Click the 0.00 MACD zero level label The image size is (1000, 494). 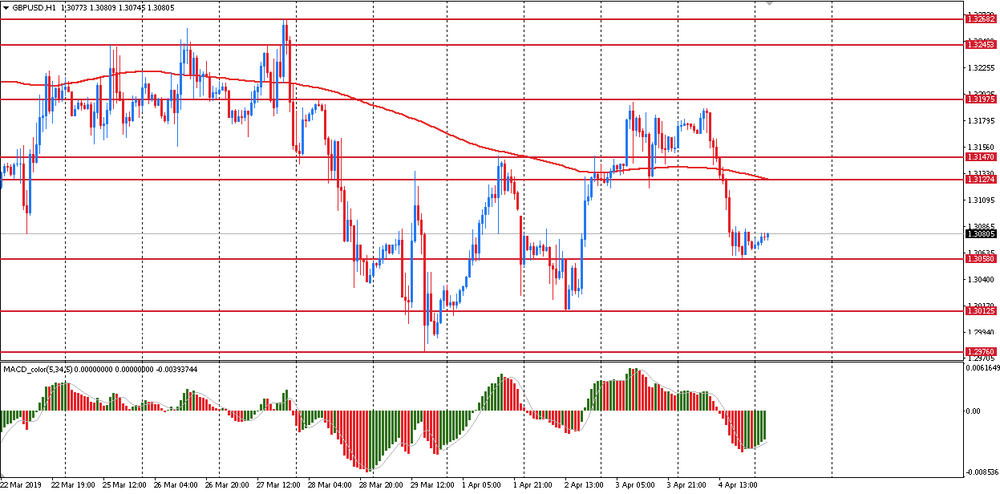coord(974,411)
